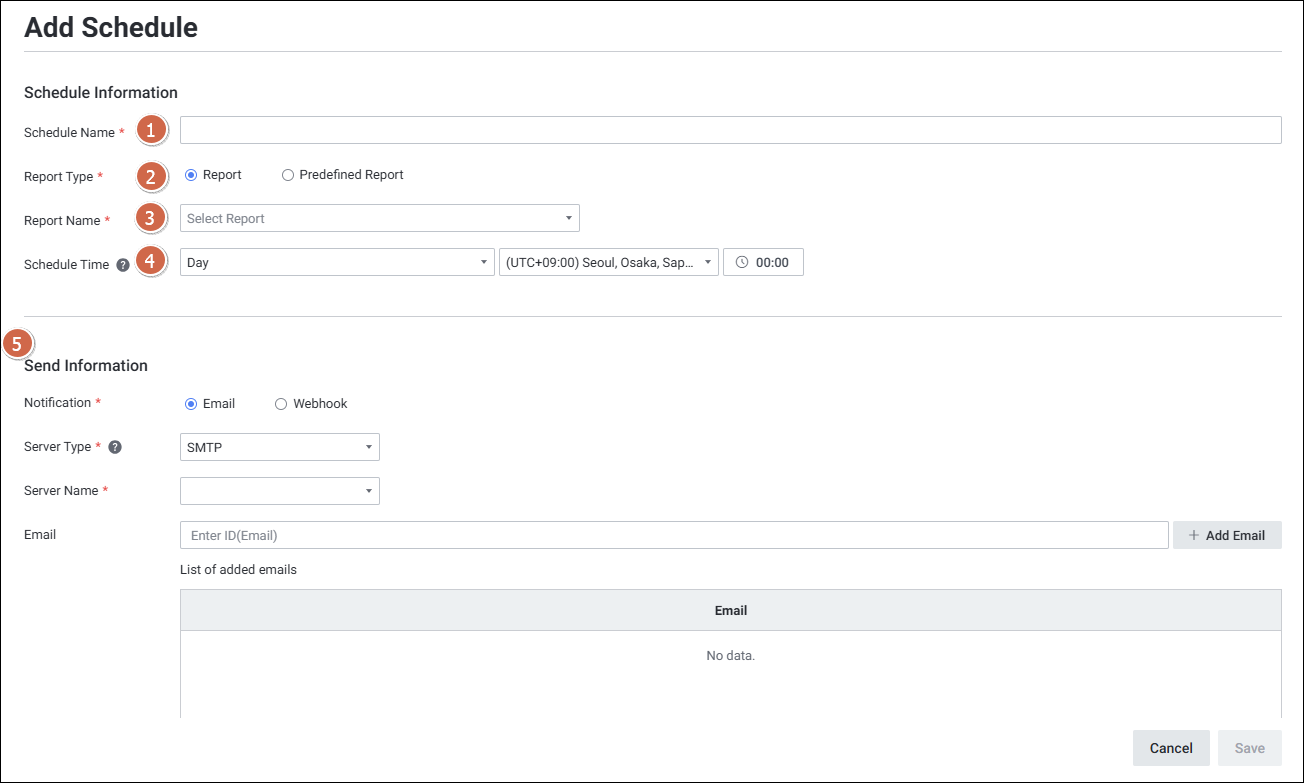Viewport: 1304px width, 783px height.
Task: Click numbered callout badge 4
Action: tap(151, 262)
